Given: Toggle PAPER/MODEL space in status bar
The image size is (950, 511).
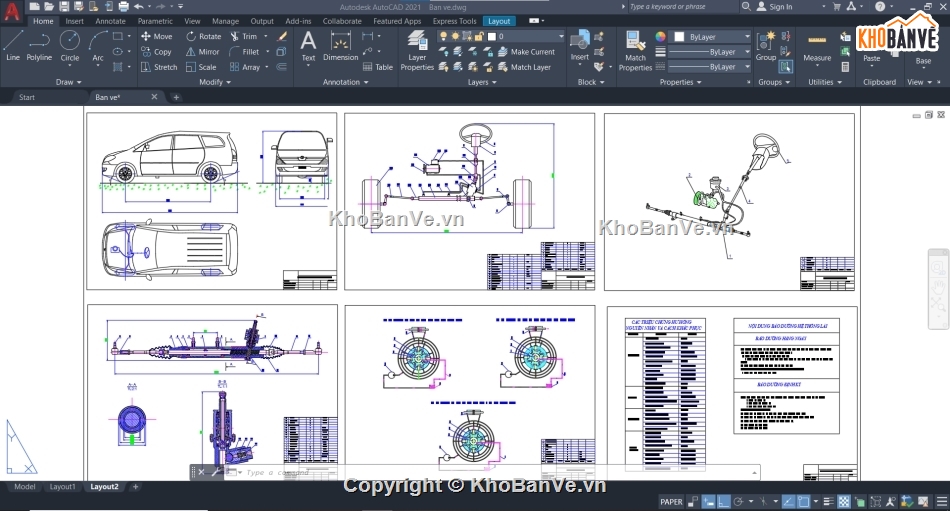Looking at the screenshot, I should point(671,502).
